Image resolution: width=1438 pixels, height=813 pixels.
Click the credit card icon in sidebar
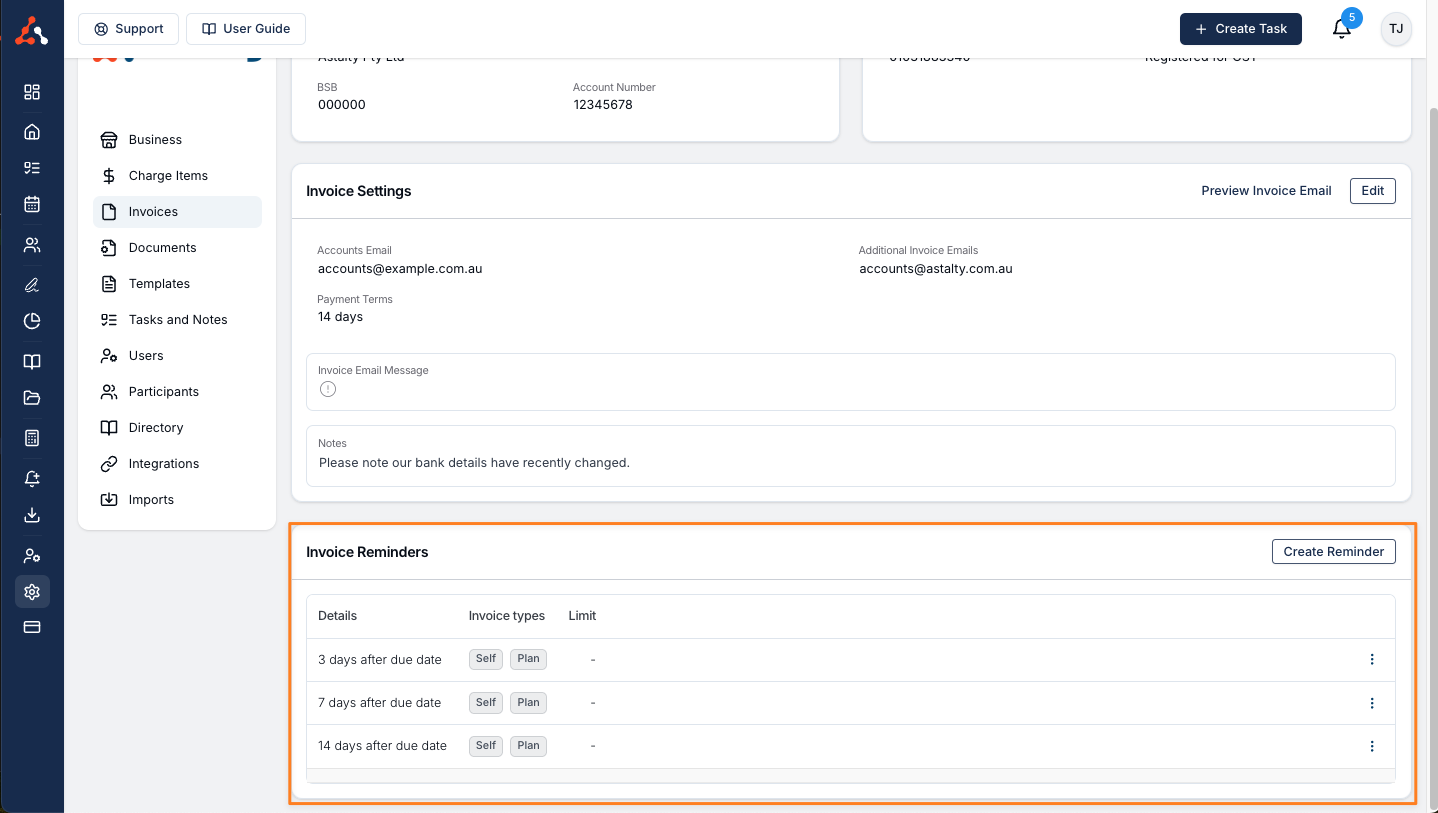coord(32,627)
